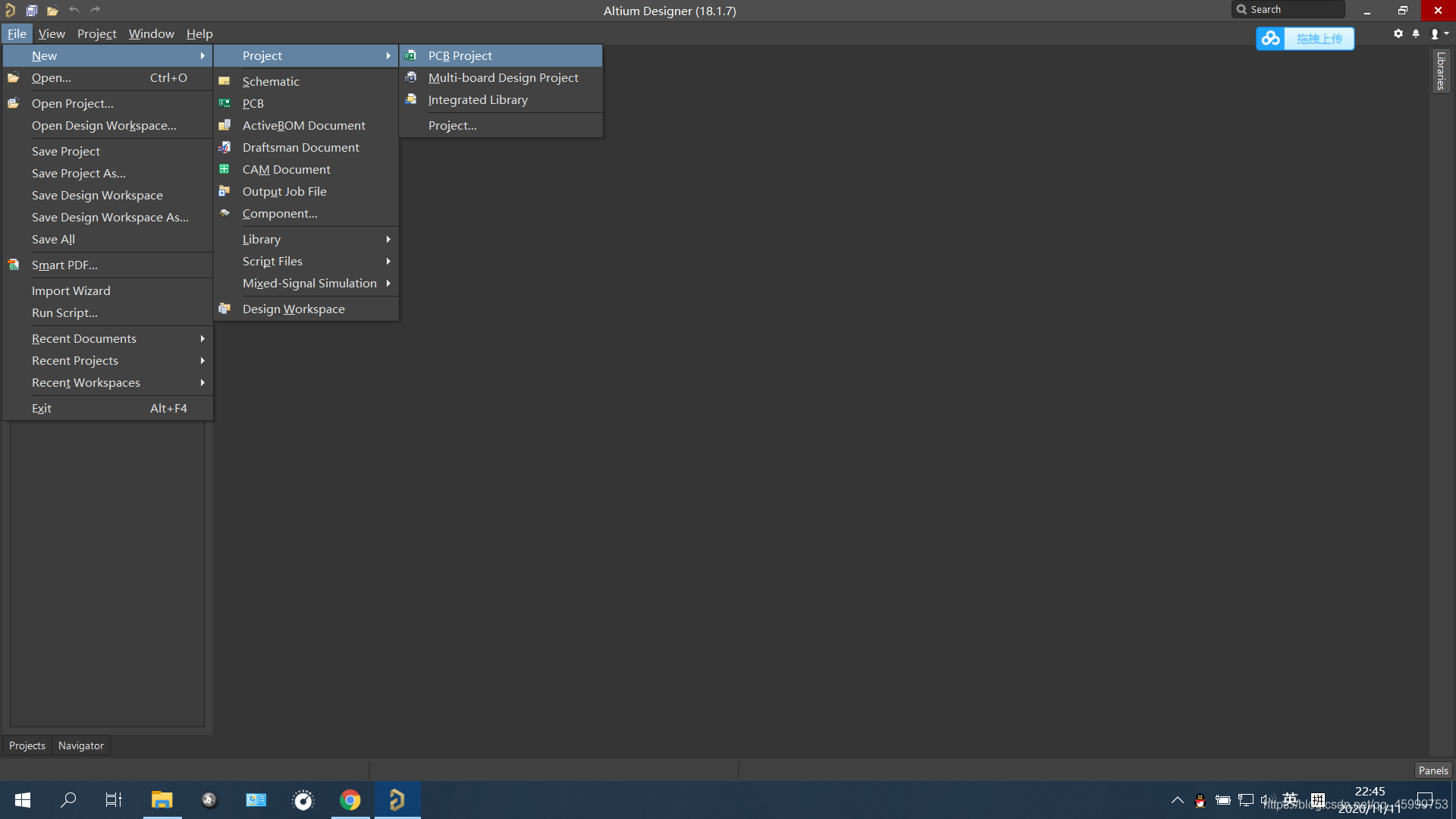Open the settings gear icon
The image size is (1456, 819).
[1398, 34]
